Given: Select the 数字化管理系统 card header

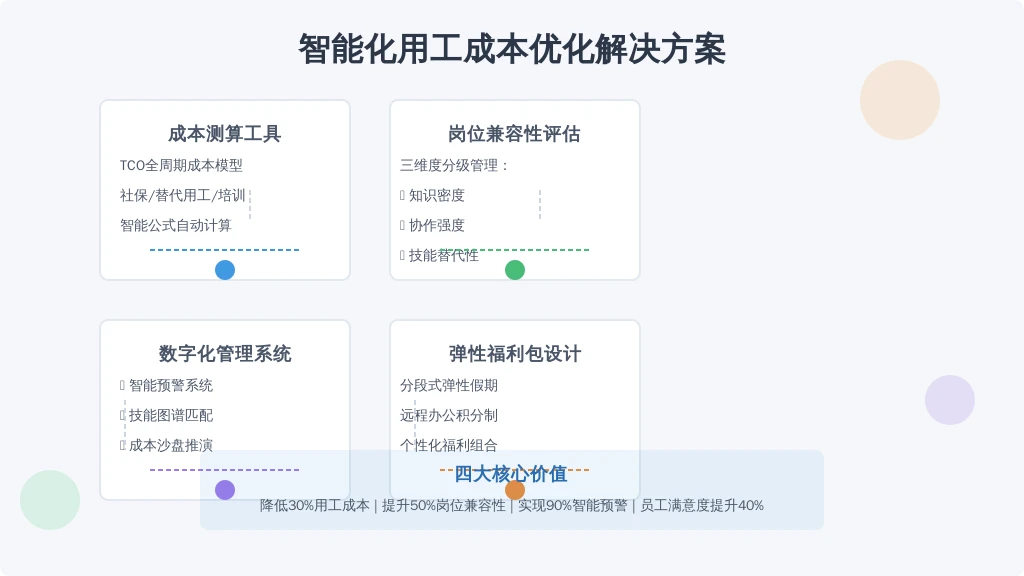Looking at the screenshot, I should click(224, 353).
